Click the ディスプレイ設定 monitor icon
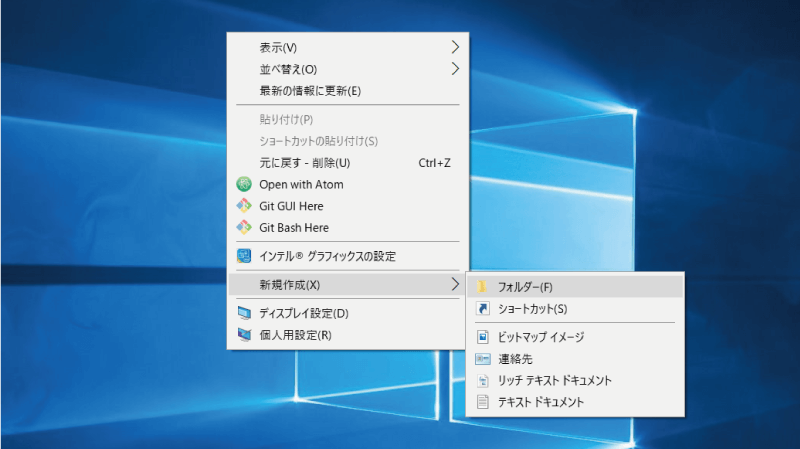This screenshot has width=800, height=449. point(244,313)
